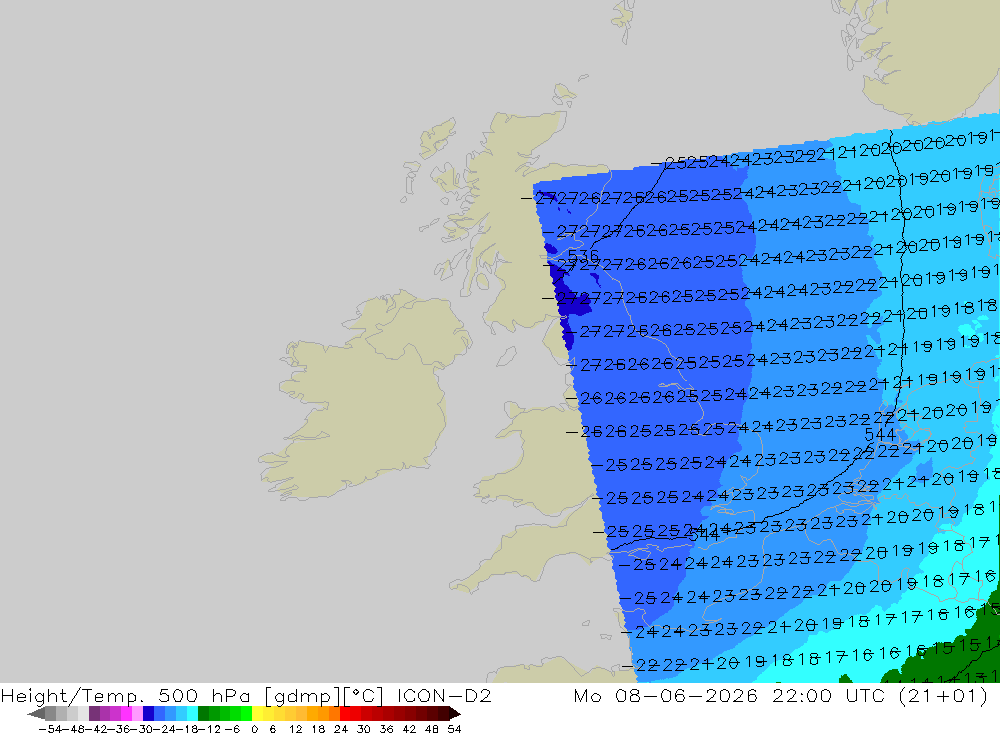
Task: Click the '544' contour label over southern England
Action: click(x=704, y=535)
